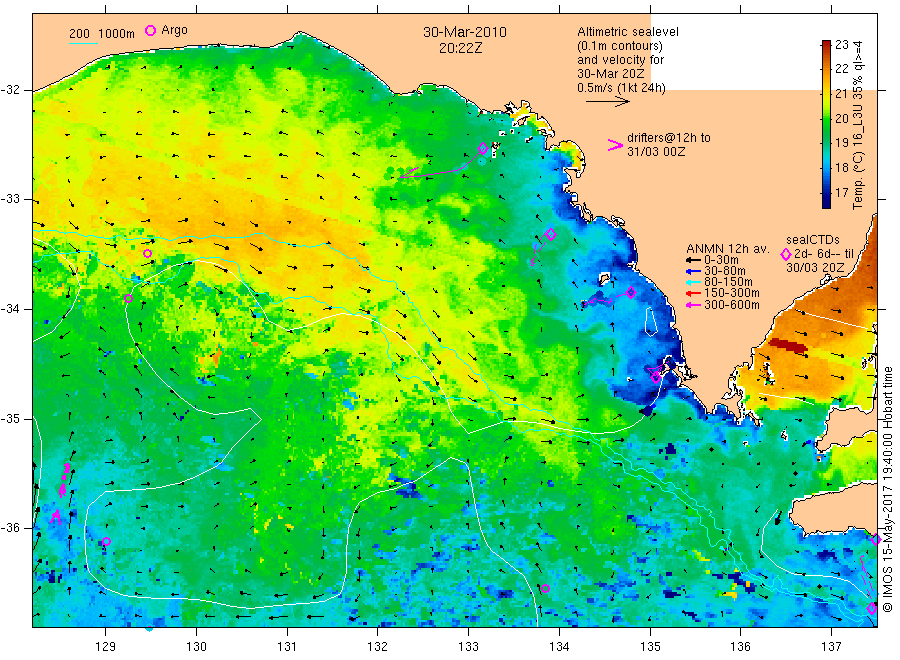Click the vertical 'Temp. (°C) 16_L3U' axis label
Image resolution: width=900 pixels, height=660 pixels.
click(x=858, y=125)
